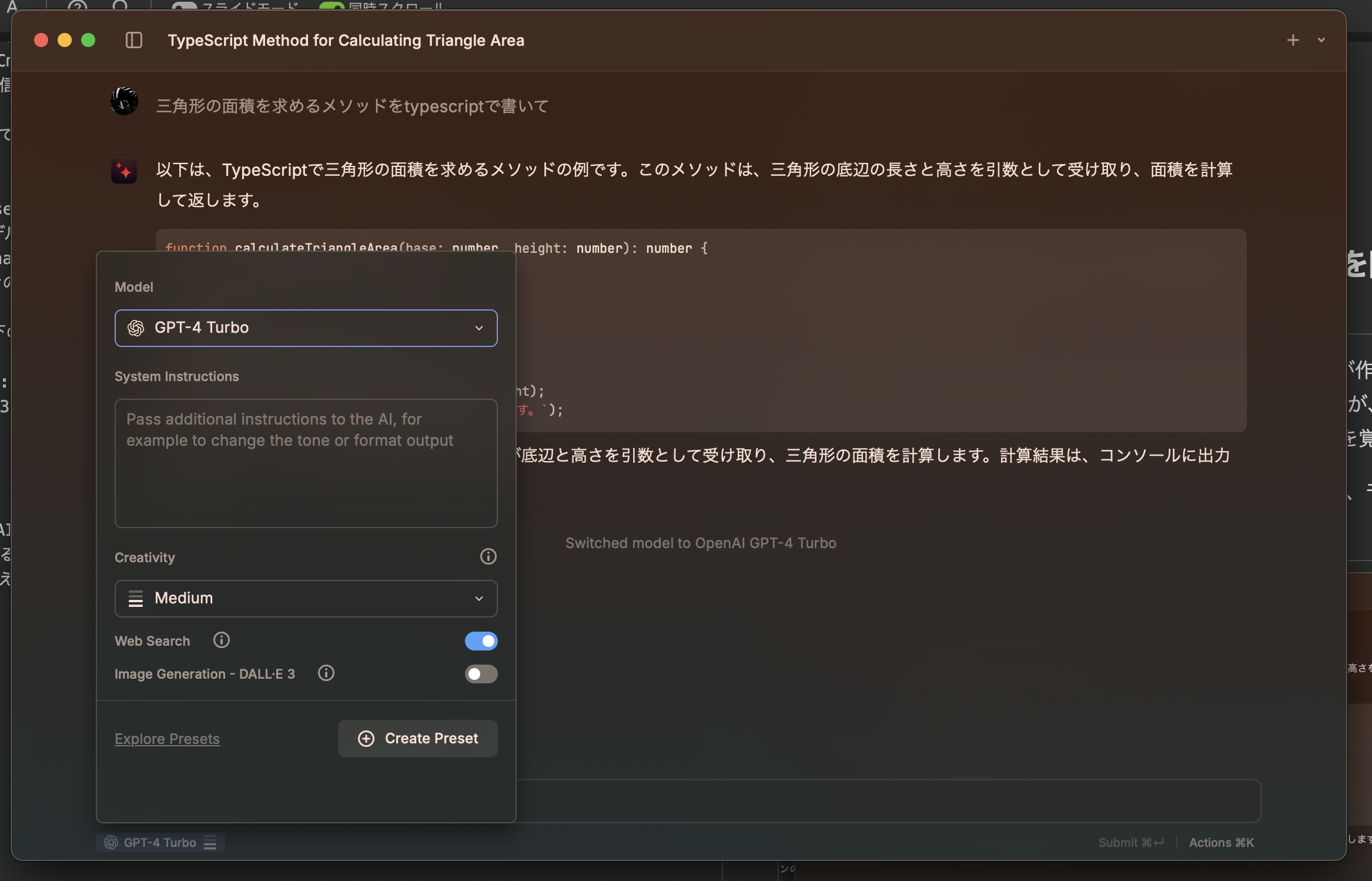Click the System Instructions text area
The width and height of the screenshot is (1372, 881).
click(x=306, y=463)
